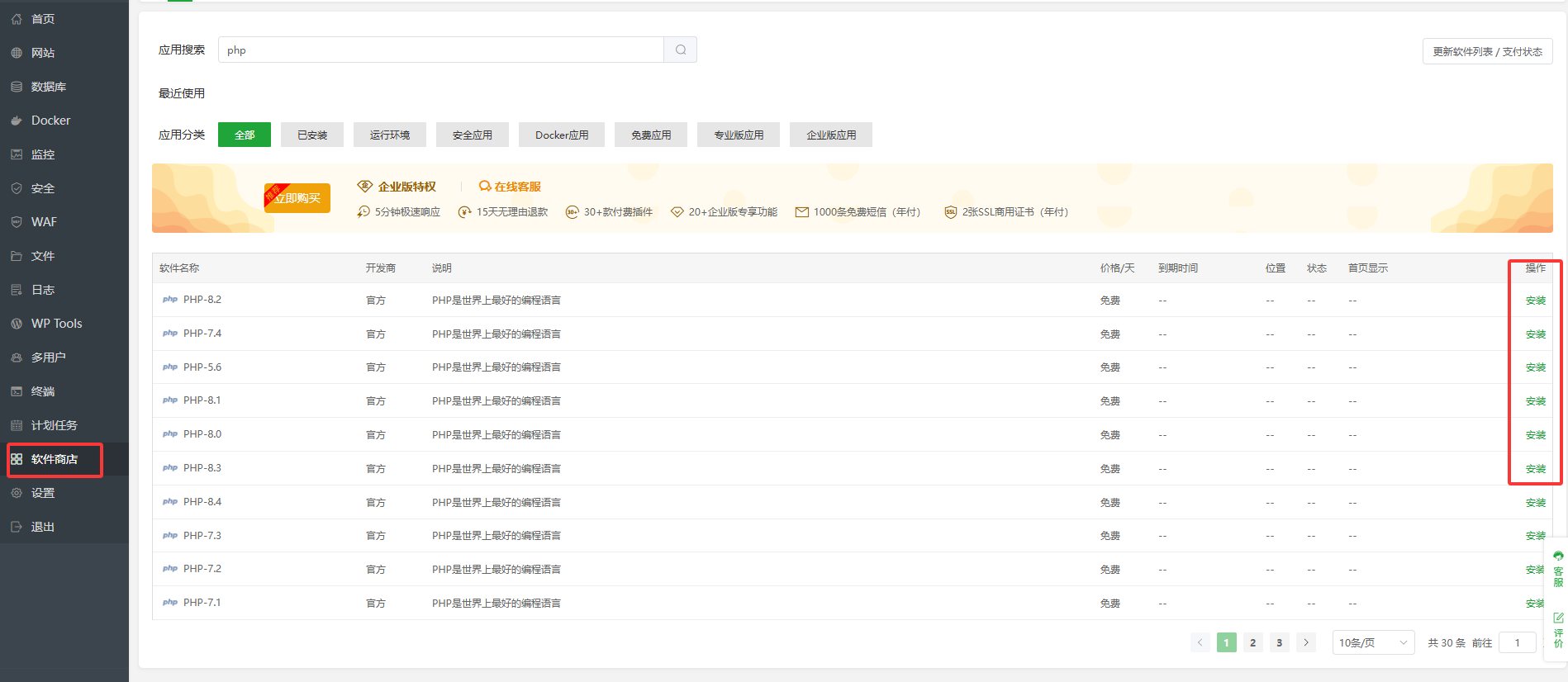The height and width of the screenshot is (682, 1568).
Task: Click the 到期时间 column header
Action: point(1178,268)
